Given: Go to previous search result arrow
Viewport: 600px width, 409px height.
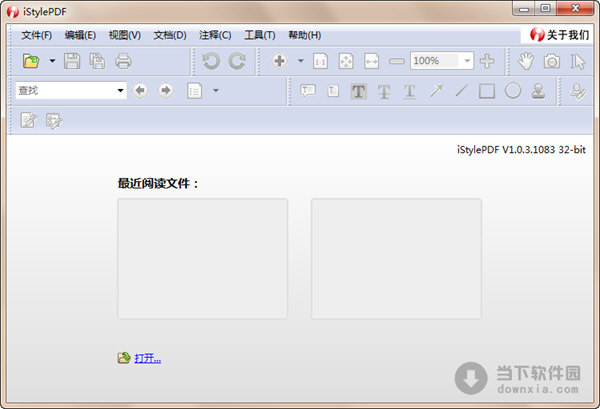Looking at the screenshot, I should coord(140,91).
